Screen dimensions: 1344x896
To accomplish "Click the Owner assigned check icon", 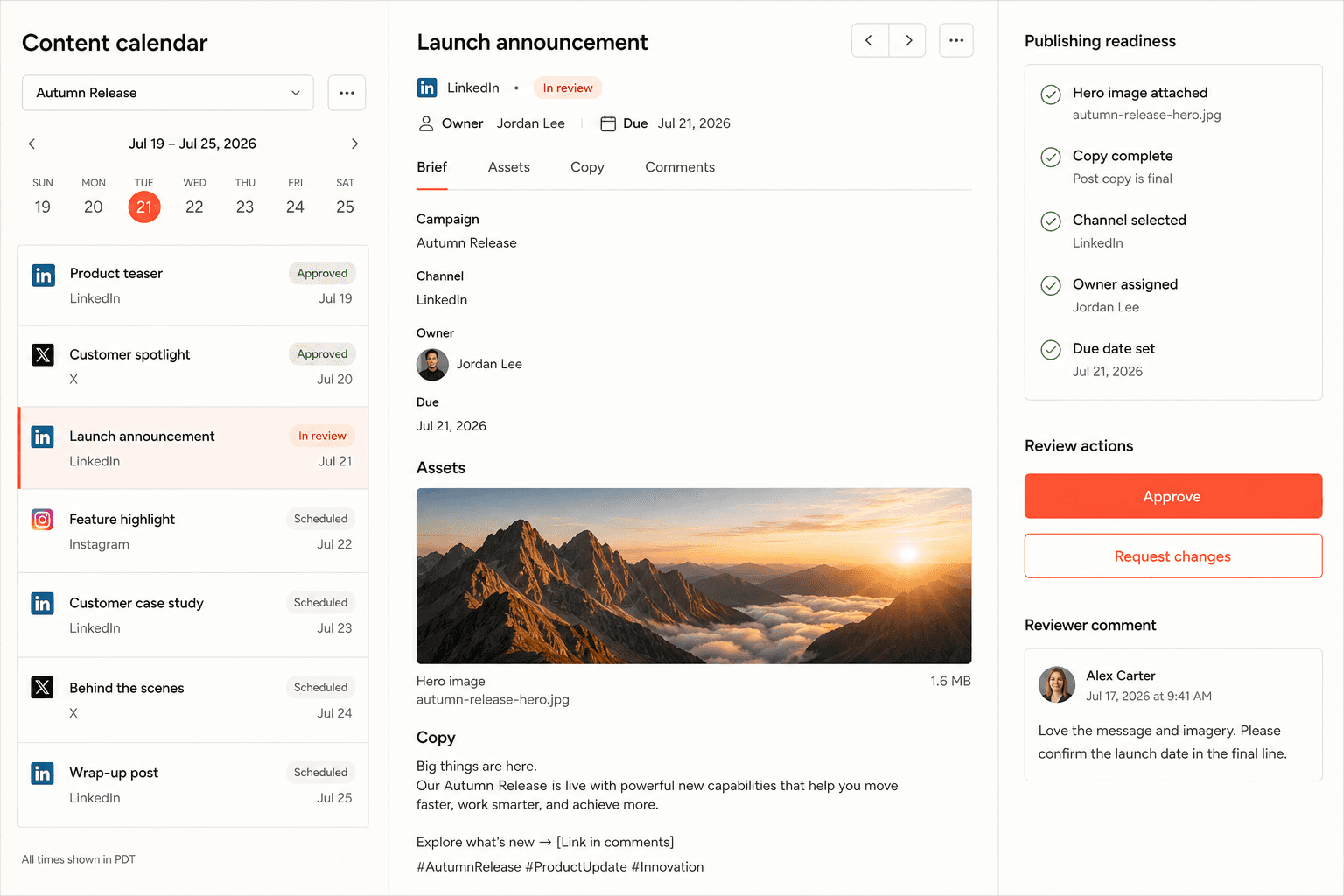I will [x=1051, y=285].
